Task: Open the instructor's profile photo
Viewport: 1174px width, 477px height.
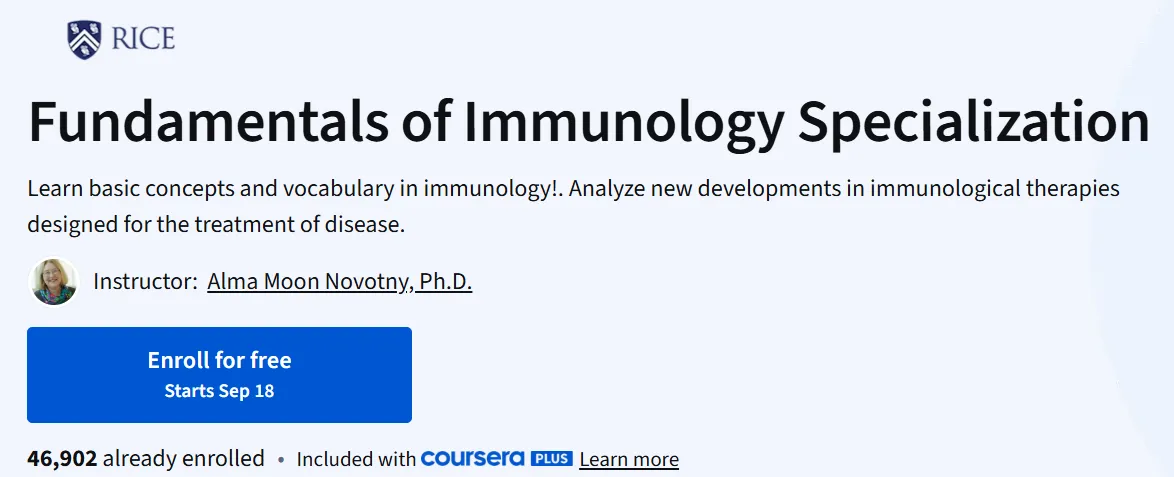Action: coord(54,282)
